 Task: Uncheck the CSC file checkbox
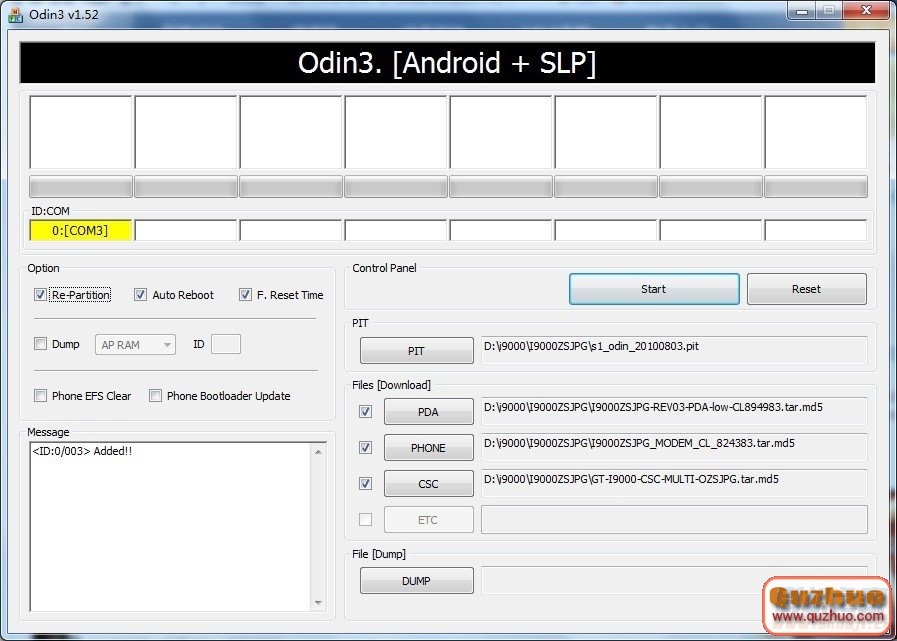[365, 484]
